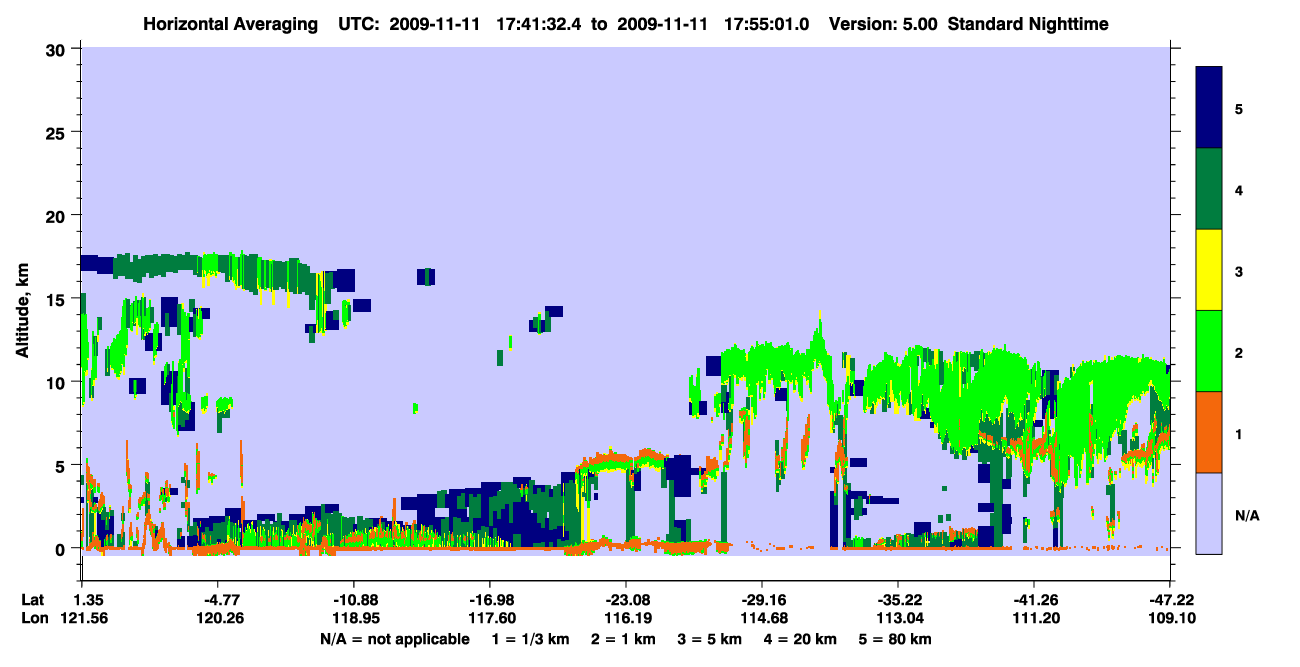Click the 'N/A = not applicable' legend text
Viewport: 1300px width, 667px height.
coord(395,639)
